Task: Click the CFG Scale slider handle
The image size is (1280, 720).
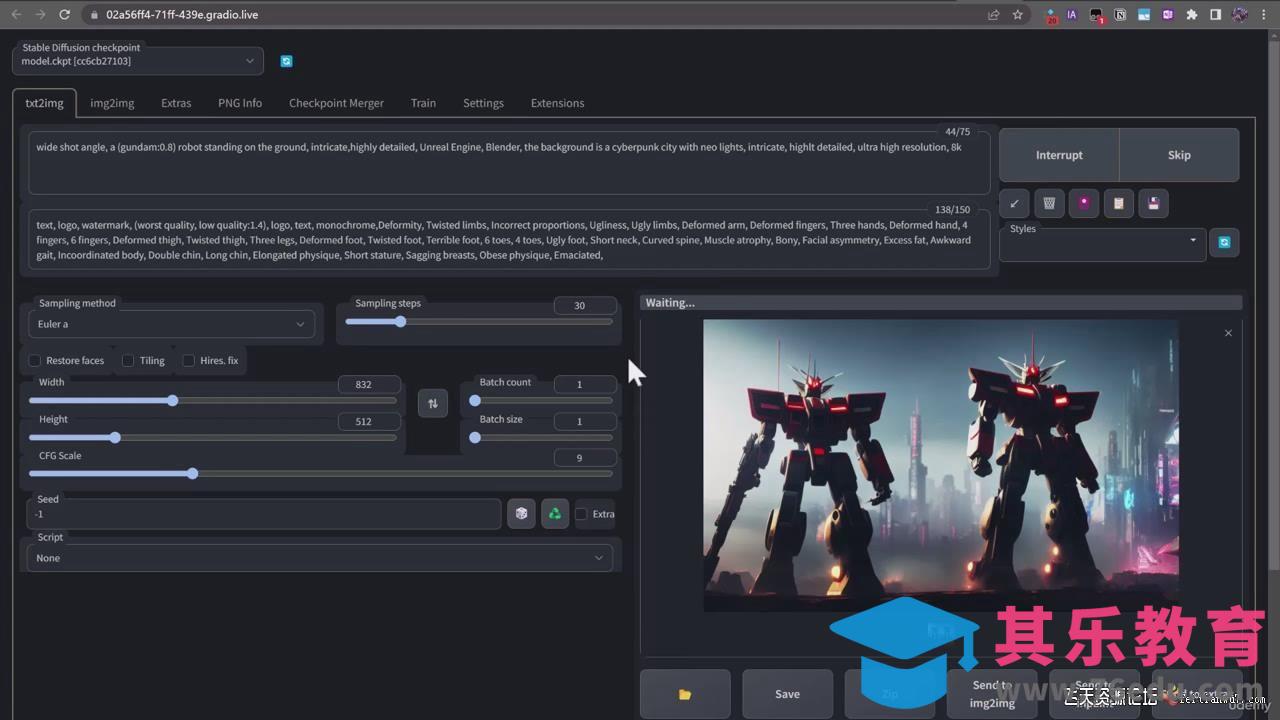Action: (192, 474)
